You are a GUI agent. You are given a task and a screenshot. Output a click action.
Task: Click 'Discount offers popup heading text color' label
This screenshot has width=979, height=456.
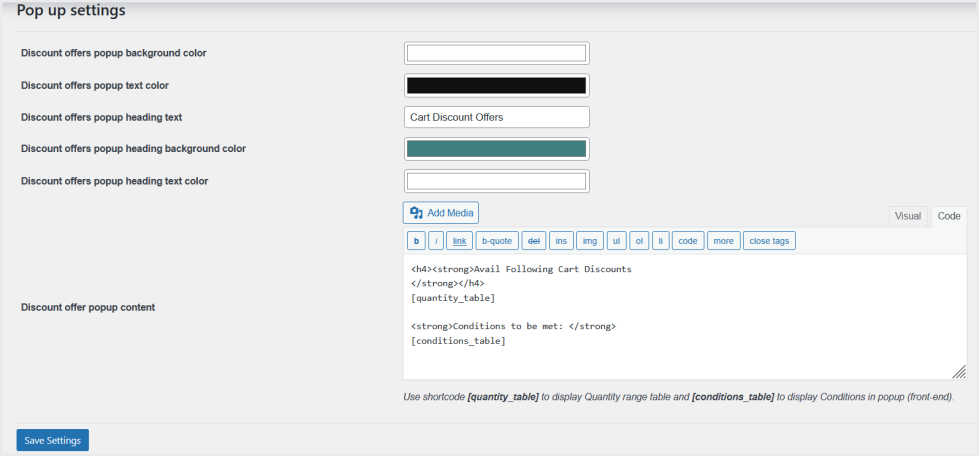[x=114, y=181]
